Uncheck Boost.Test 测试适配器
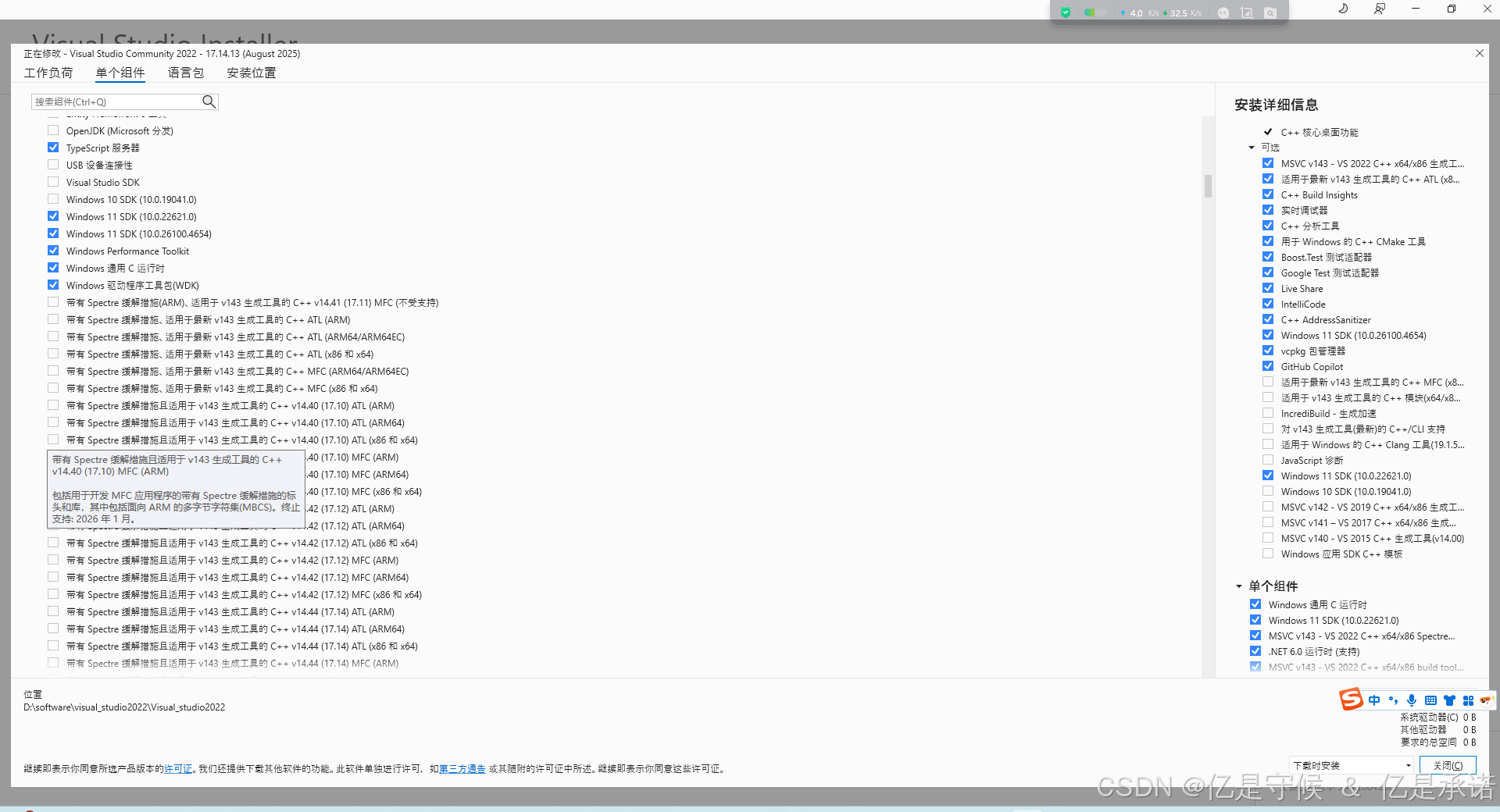Screen dimensions: 1500x812 click(x=1268, y=257)
